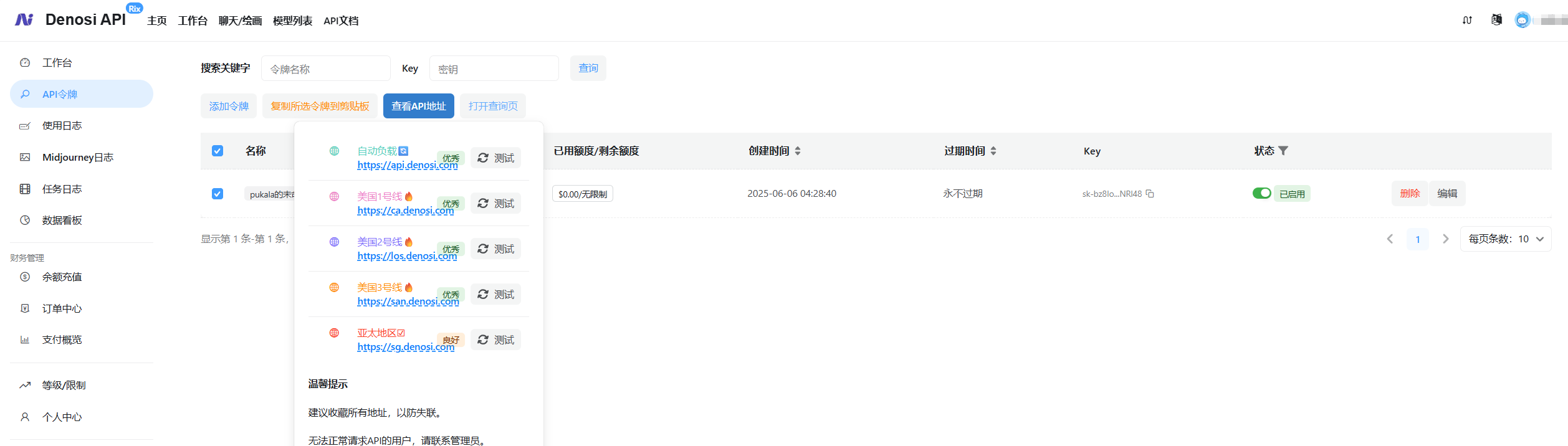Open 主页 in top navigation
The width and height of the screenshot is (1568, 446).
coord(157,21)
